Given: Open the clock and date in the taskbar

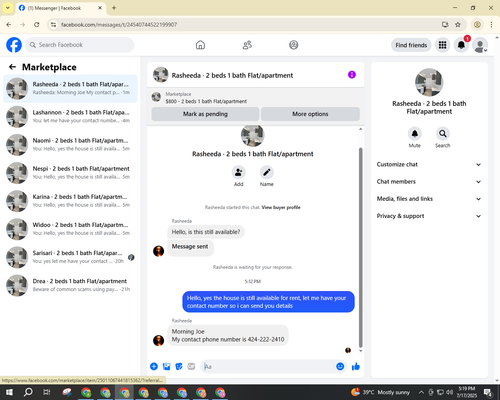Looking at the screenshot, I should (467, 392).
